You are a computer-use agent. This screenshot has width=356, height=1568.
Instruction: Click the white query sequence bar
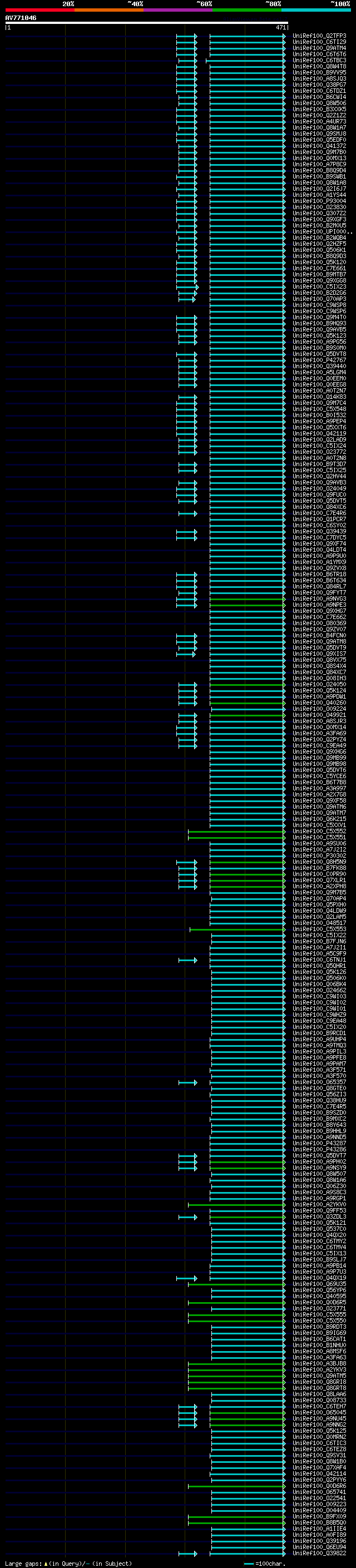tap(147, 23)
